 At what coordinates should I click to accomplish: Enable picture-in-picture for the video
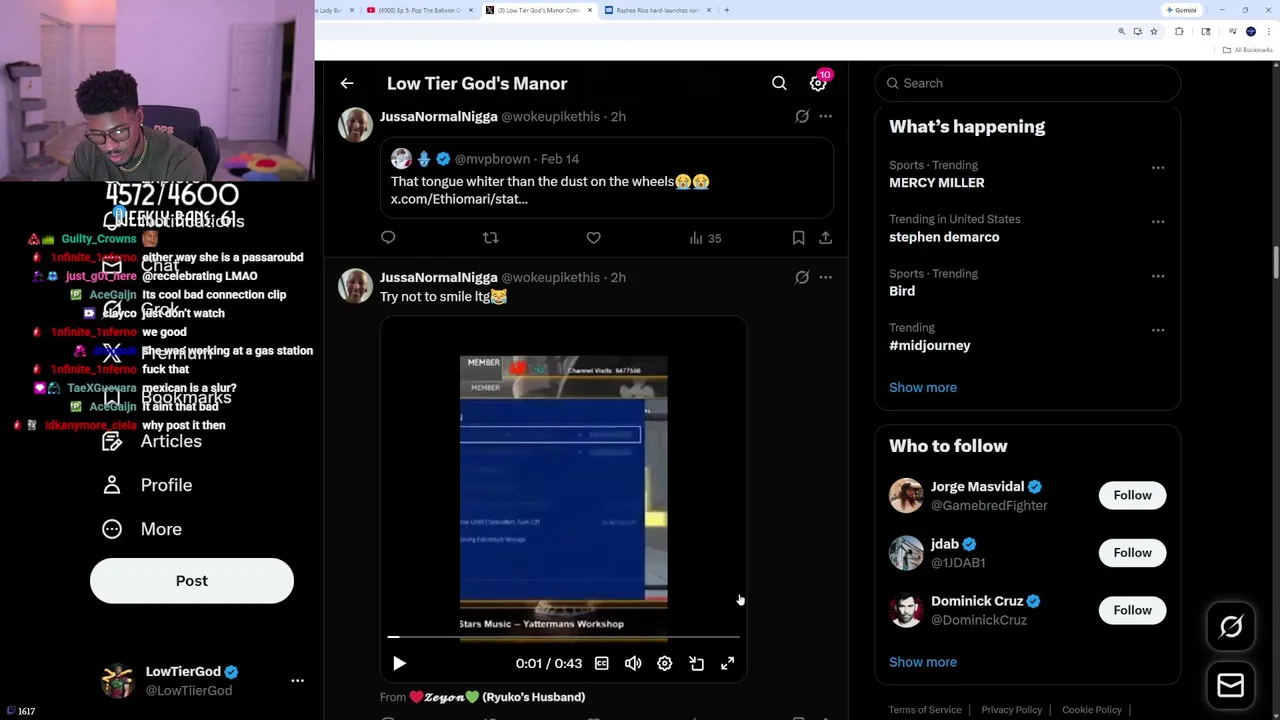click(x=696, y=664)
